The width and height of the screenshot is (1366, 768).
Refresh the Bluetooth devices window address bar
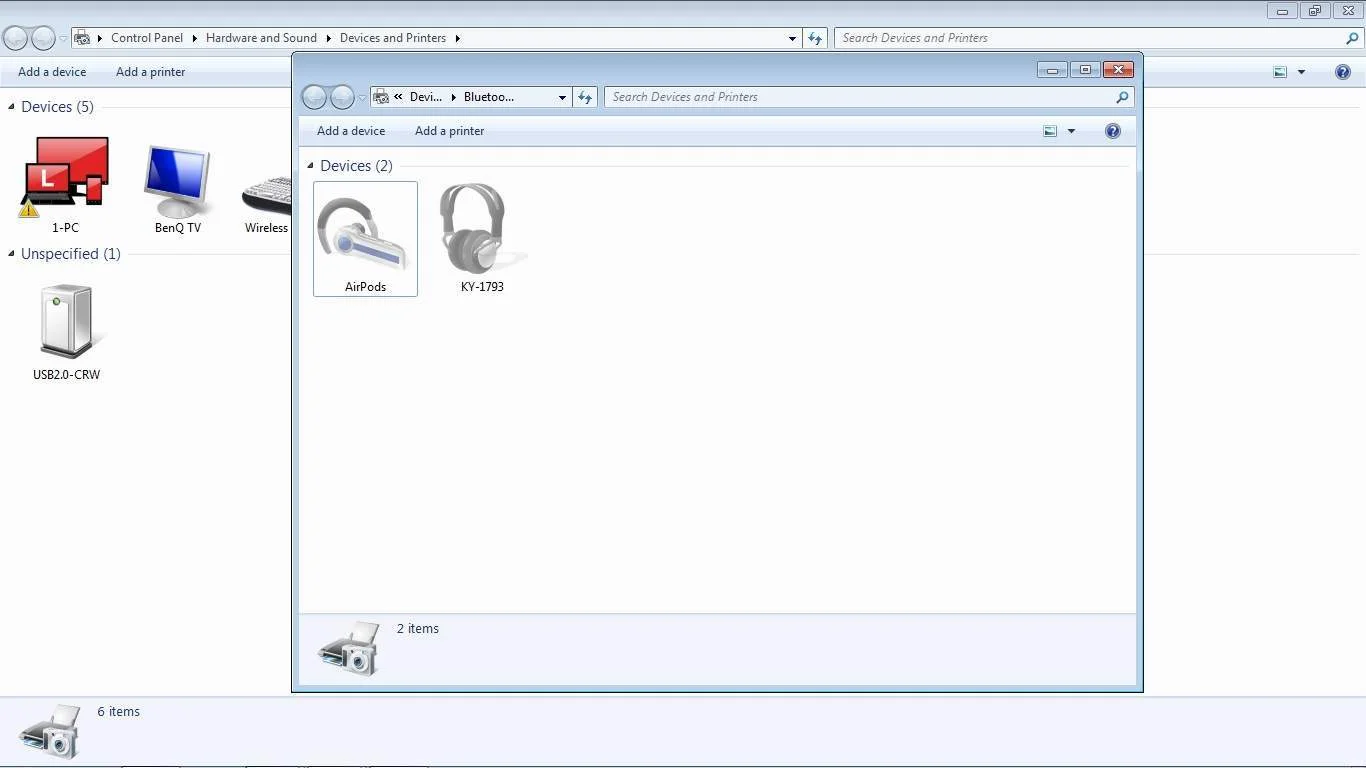585,97
